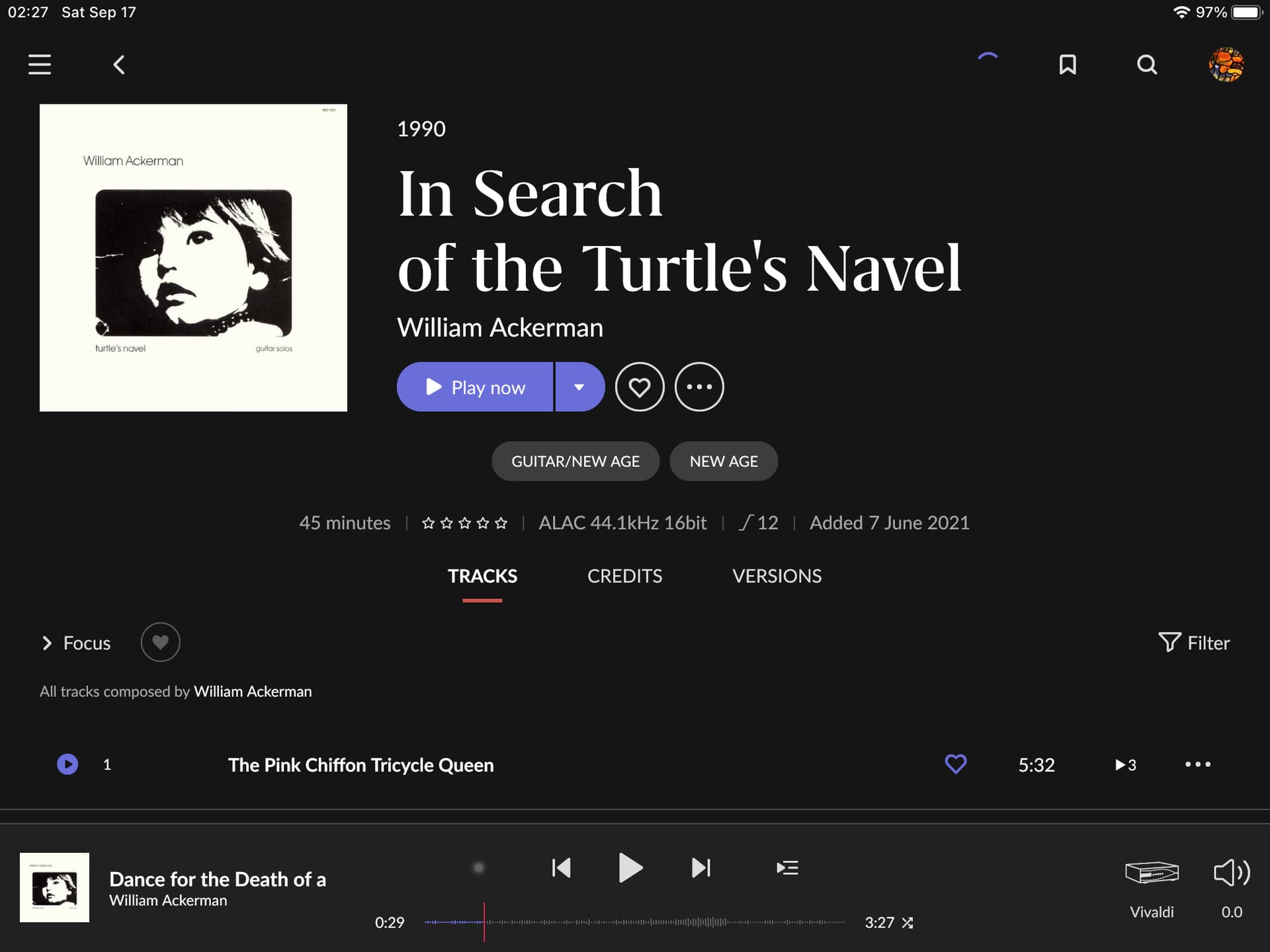Start the album with Play now

pos(475,387)
